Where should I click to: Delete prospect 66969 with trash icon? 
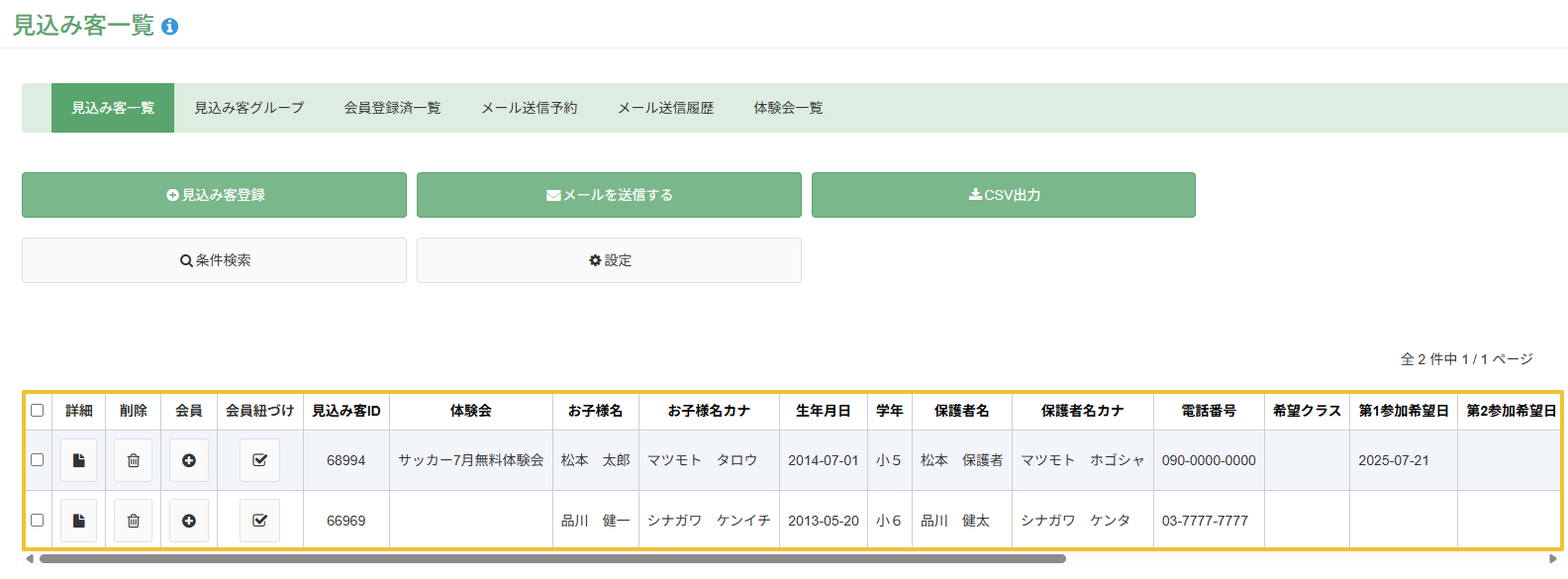pos(134,521)
